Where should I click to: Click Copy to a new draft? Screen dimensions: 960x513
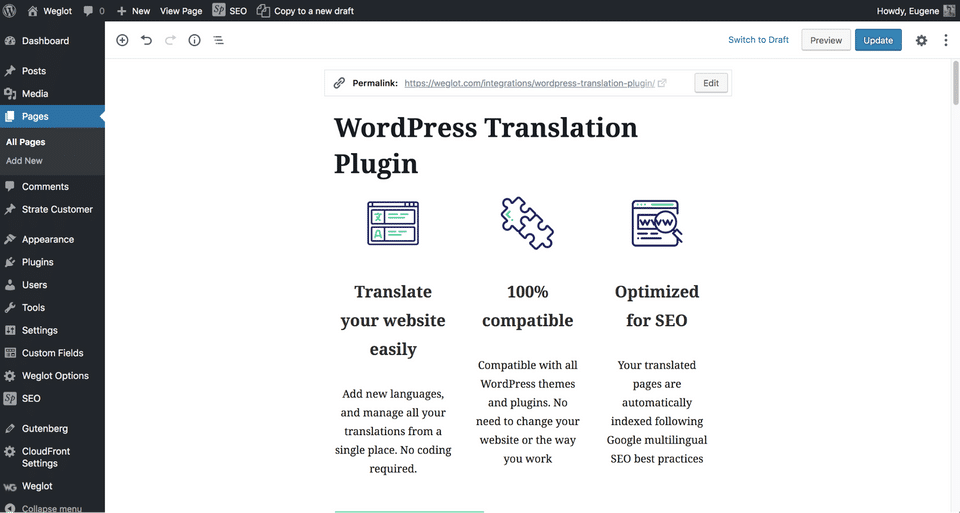(x=305, y=10)
